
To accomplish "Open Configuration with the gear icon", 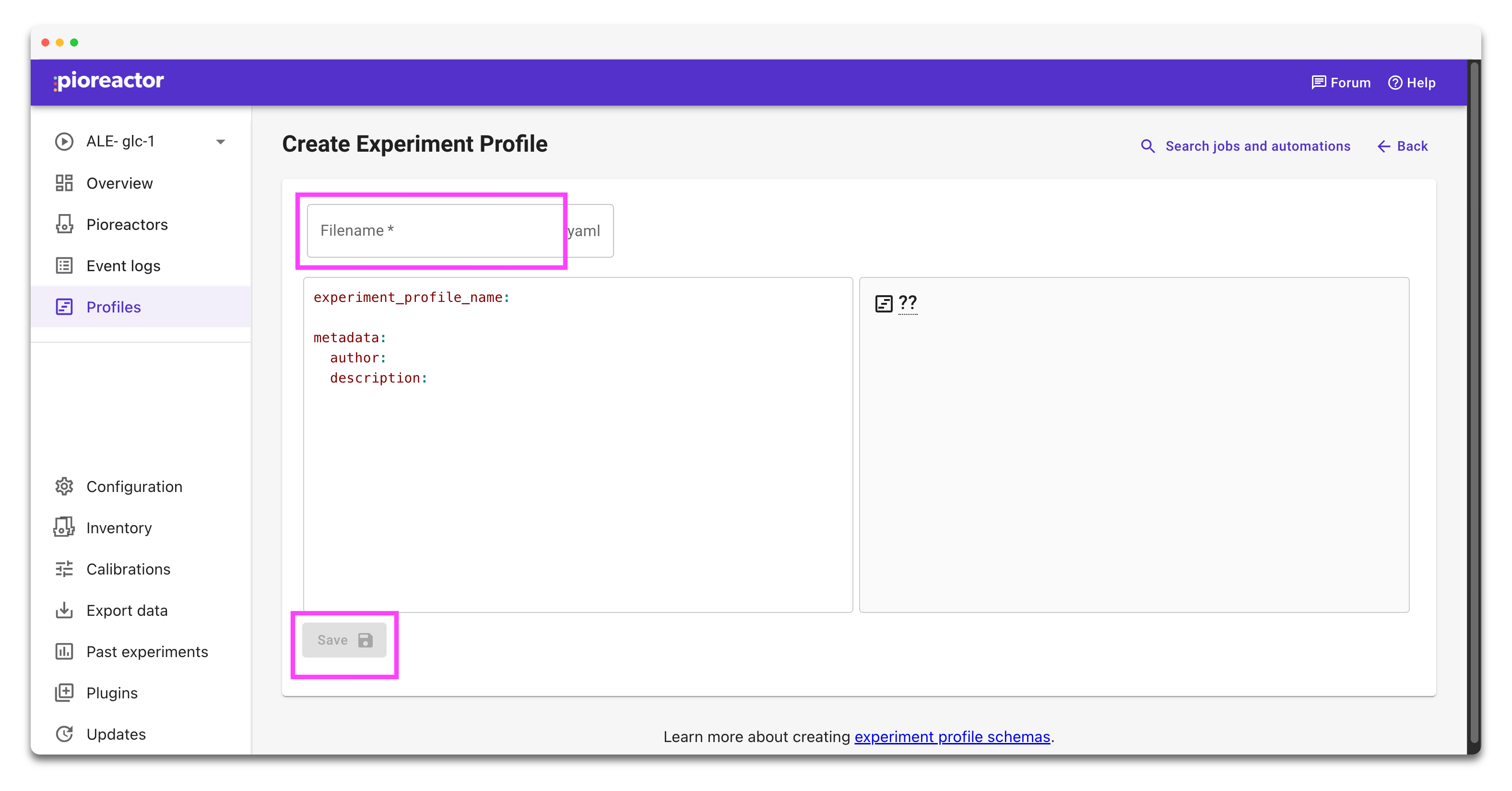I will 64,486.
